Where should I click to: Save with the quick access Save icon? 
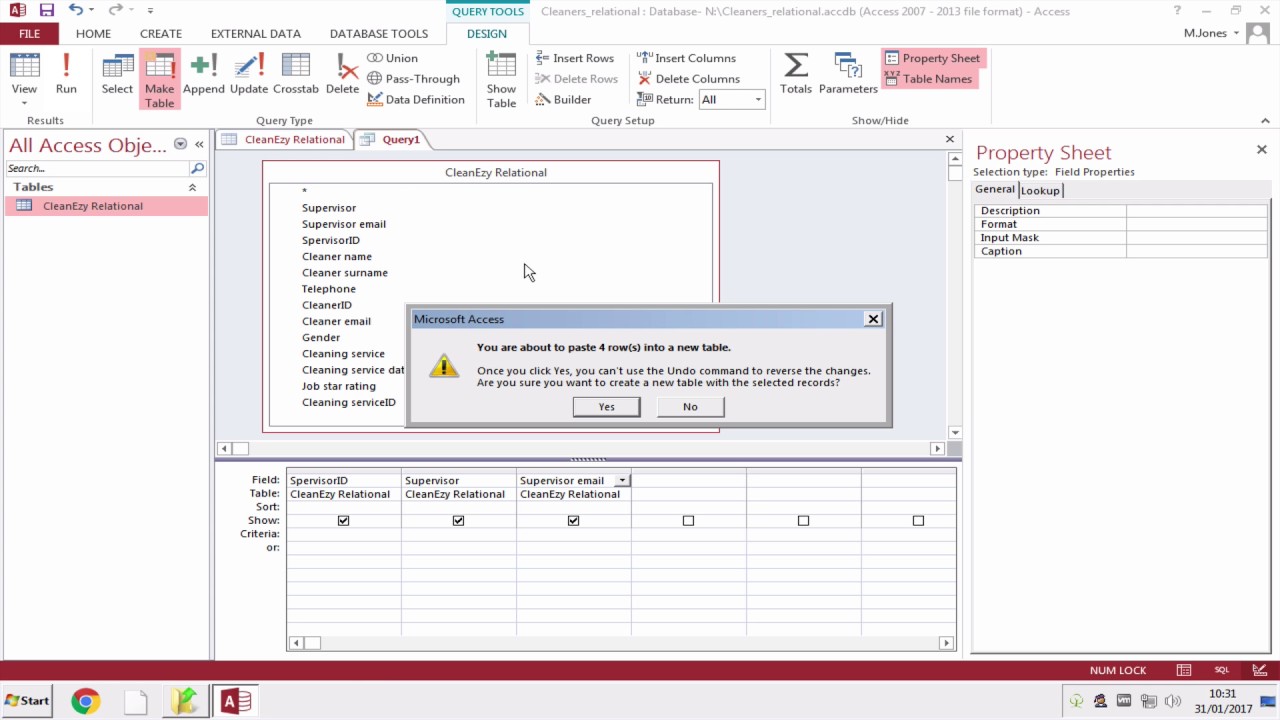47,11
